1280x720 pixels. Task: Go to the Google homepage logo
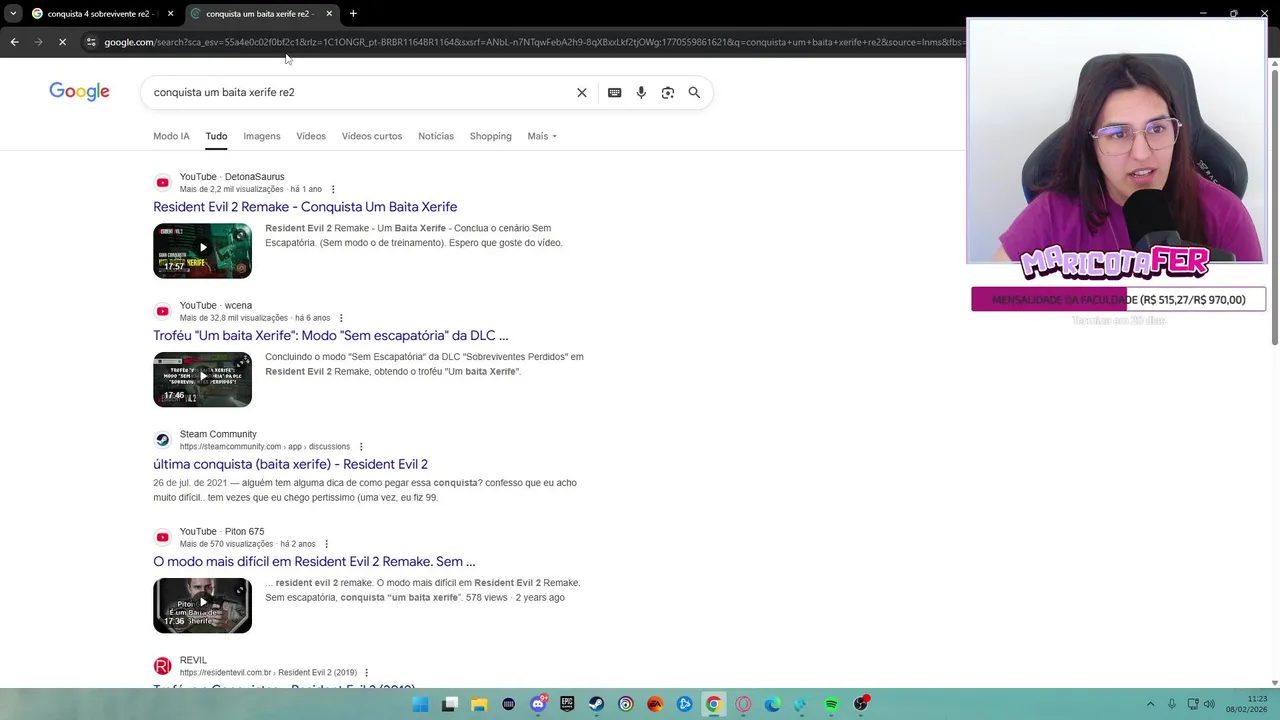79,92
